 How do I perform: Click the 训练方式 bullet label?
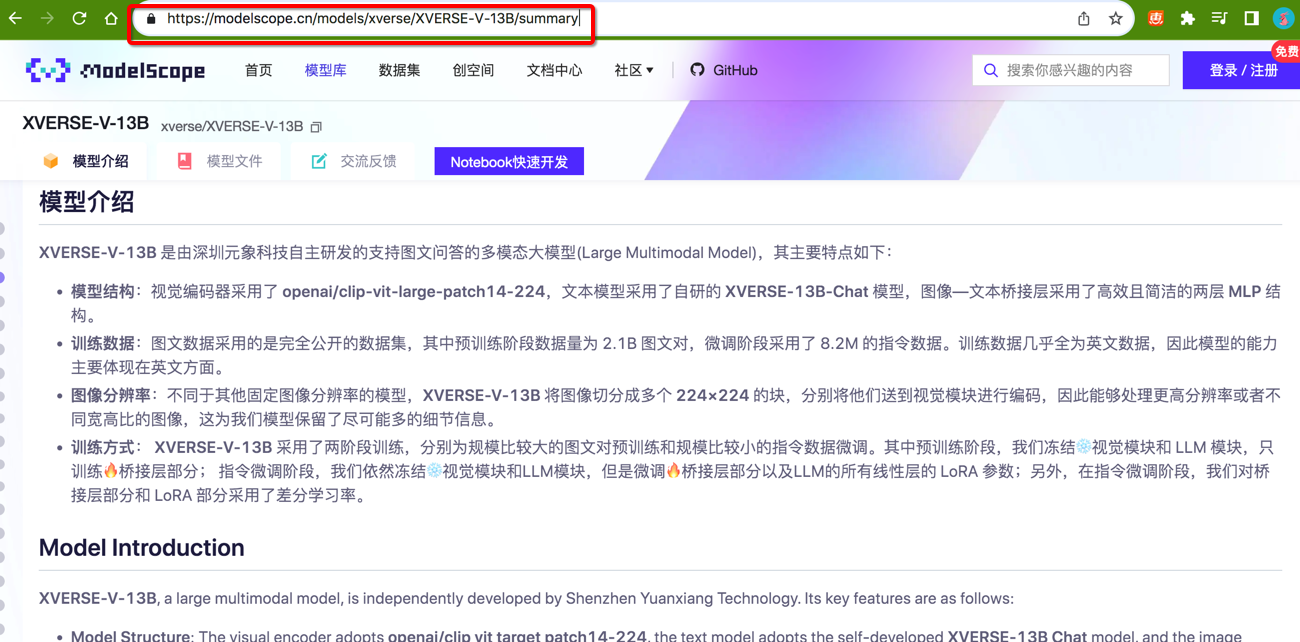pyautogui.click(x=102, y=448)
